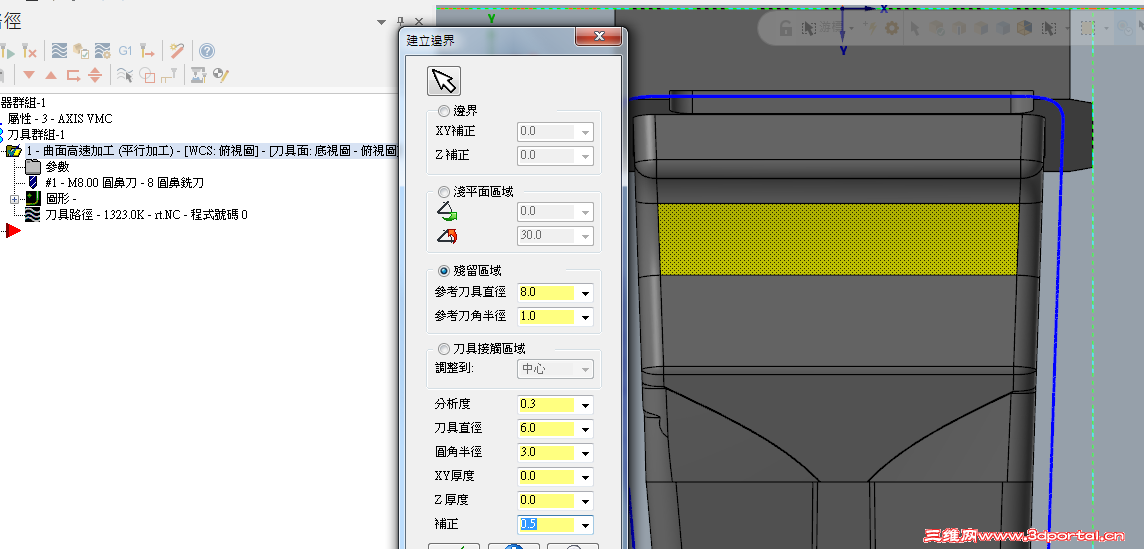The width and height of the screenshot is (1144, 549).
Task: Select the 屬性 - 3 - AXIS VMC row
Action: [x=60, y=119]
